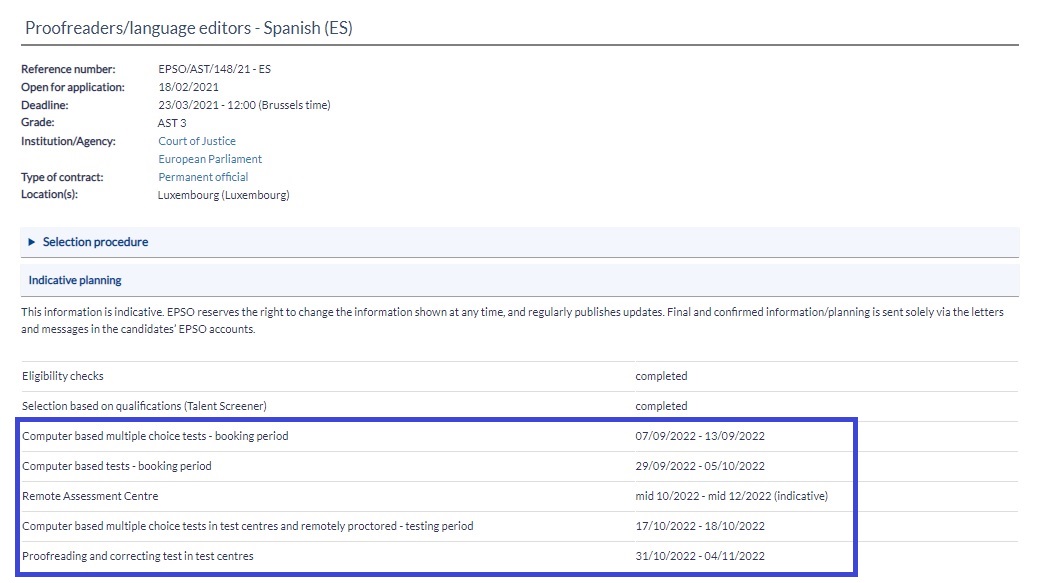Open the Indicative planning section header
Viewport: 1037px width, 583px height.
coord(75,281)
